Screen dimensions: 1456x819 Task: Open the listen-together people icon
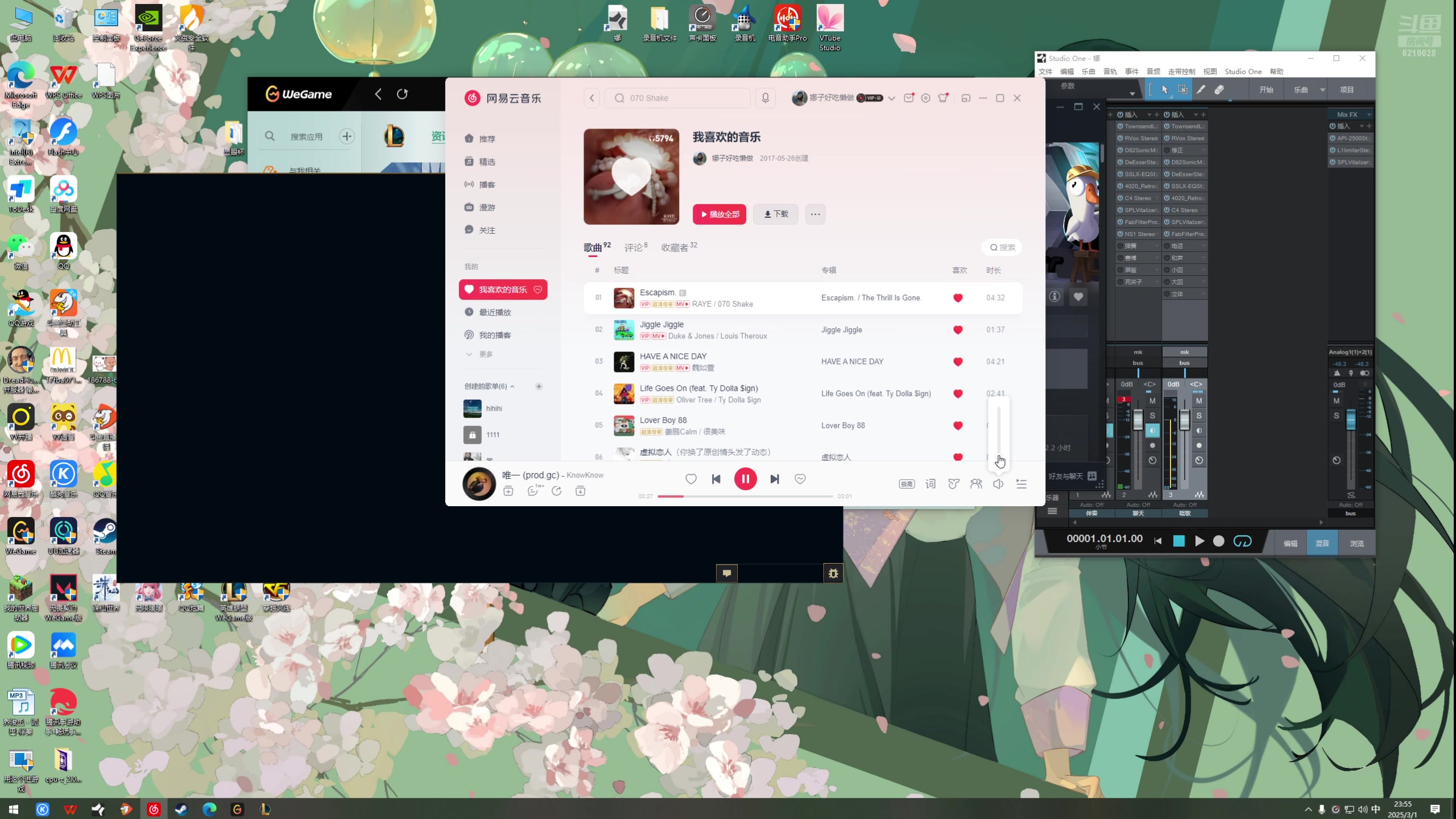tap(976, 483)
